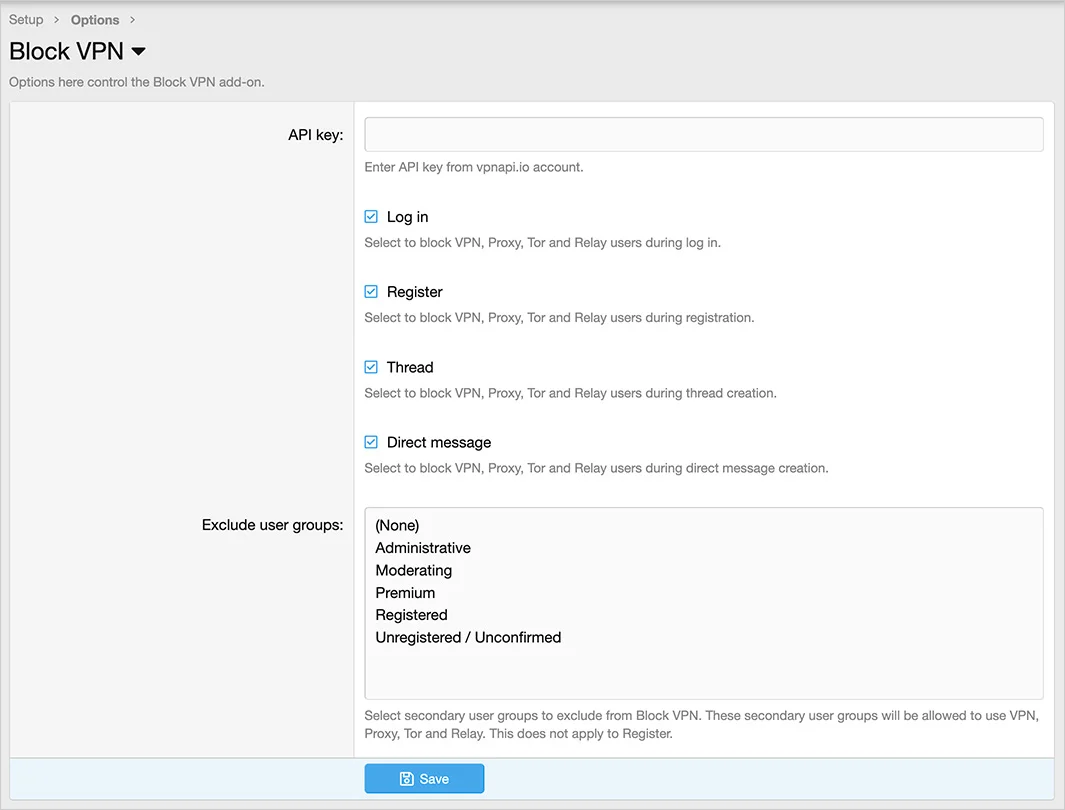Choose Moderating from the user groups list
This screenshot has height=810, width=1065.
pos(414,570)
